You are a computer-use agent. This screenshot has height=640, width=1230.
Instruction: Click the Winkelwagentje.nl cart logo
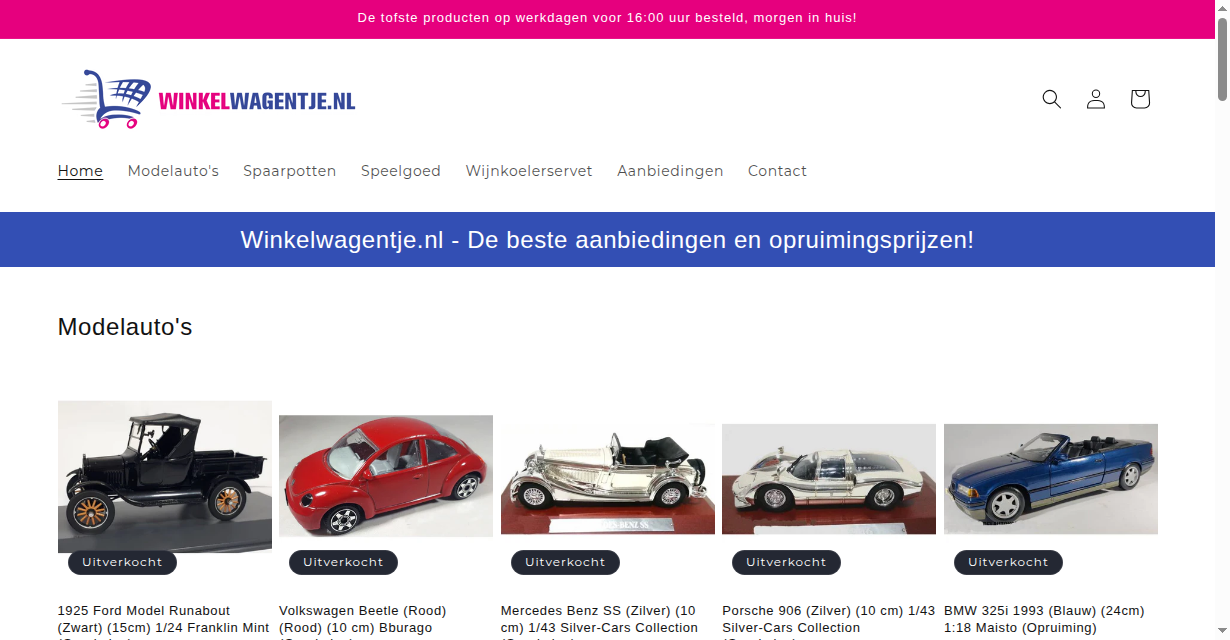tap(208, 99)
